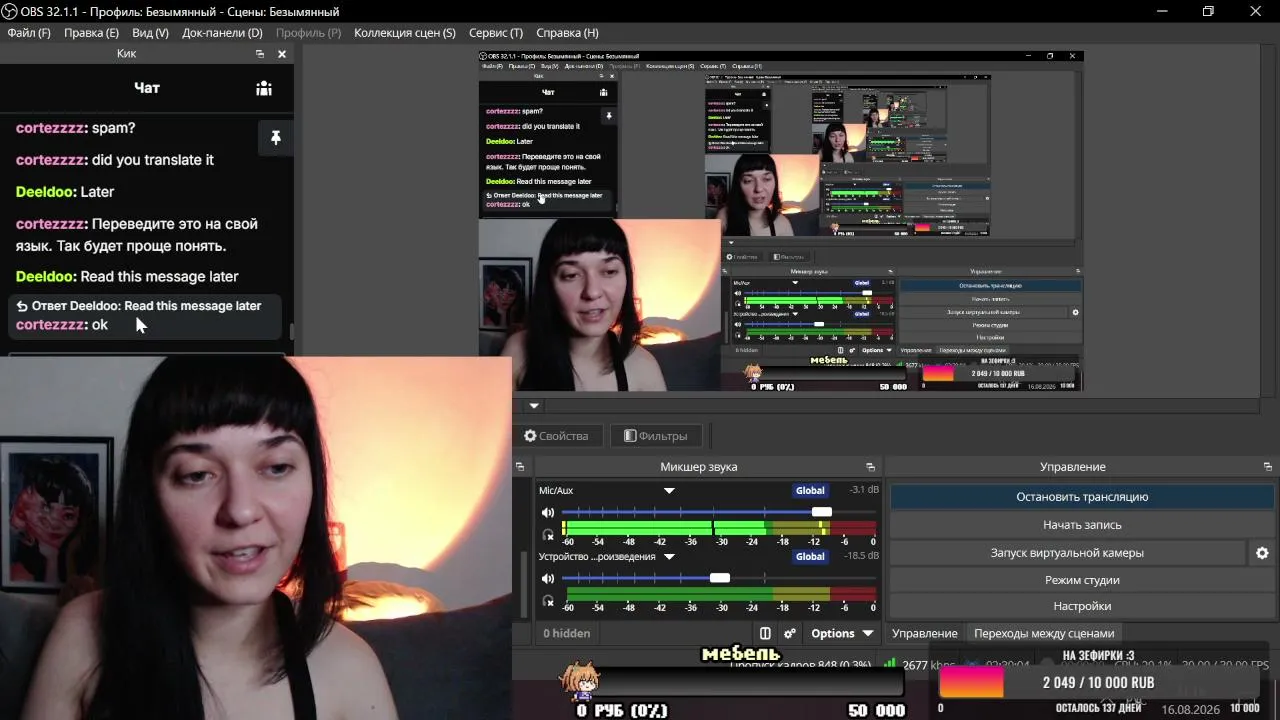The width and height of the screenshot is (1280, 720).
Task: Click the chat message "cortezzzz: spam?"
Action: (x=76, y=128)
